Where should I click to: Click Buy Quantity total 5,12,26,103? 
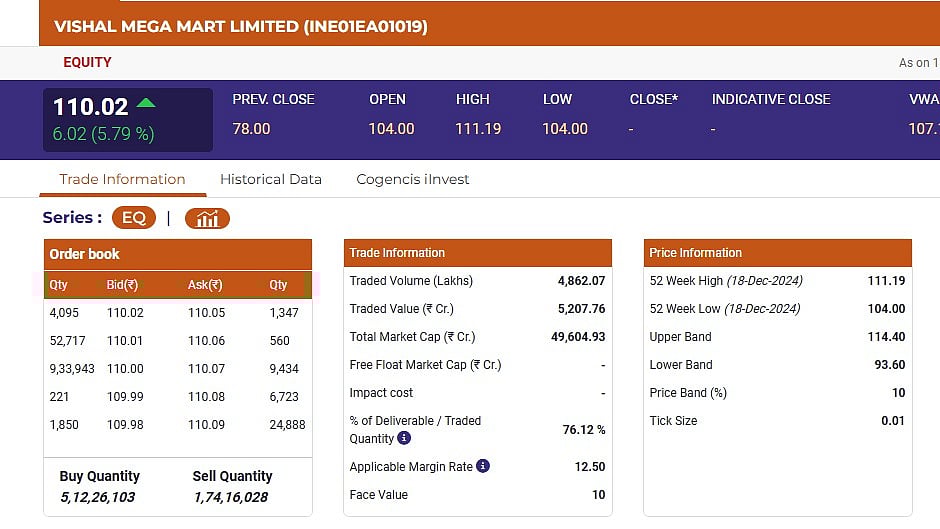(98, 497)
